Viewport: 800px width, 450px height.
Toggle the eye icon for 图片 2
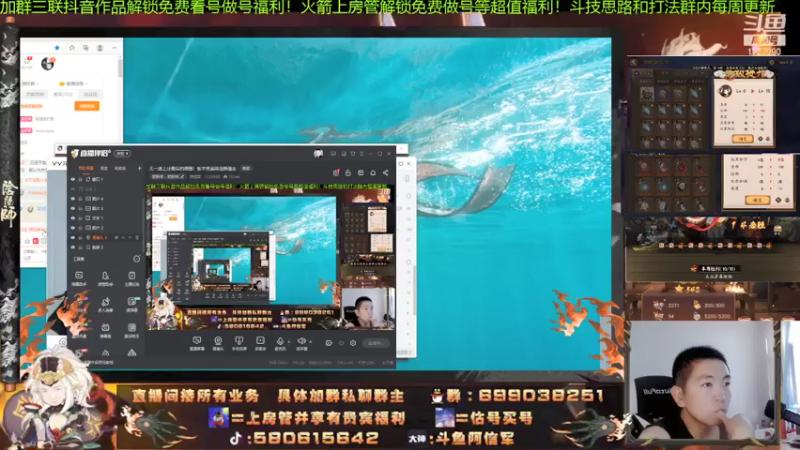[x=73, y=228]
